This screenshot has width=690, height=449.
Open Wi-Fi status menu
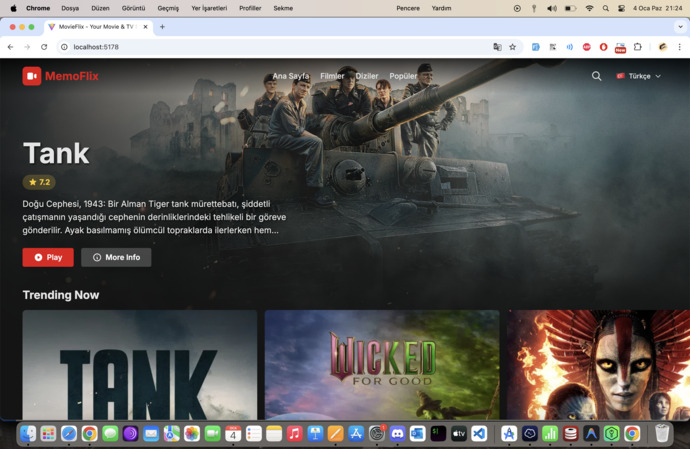pyautogui.click(x=589, y=8)
